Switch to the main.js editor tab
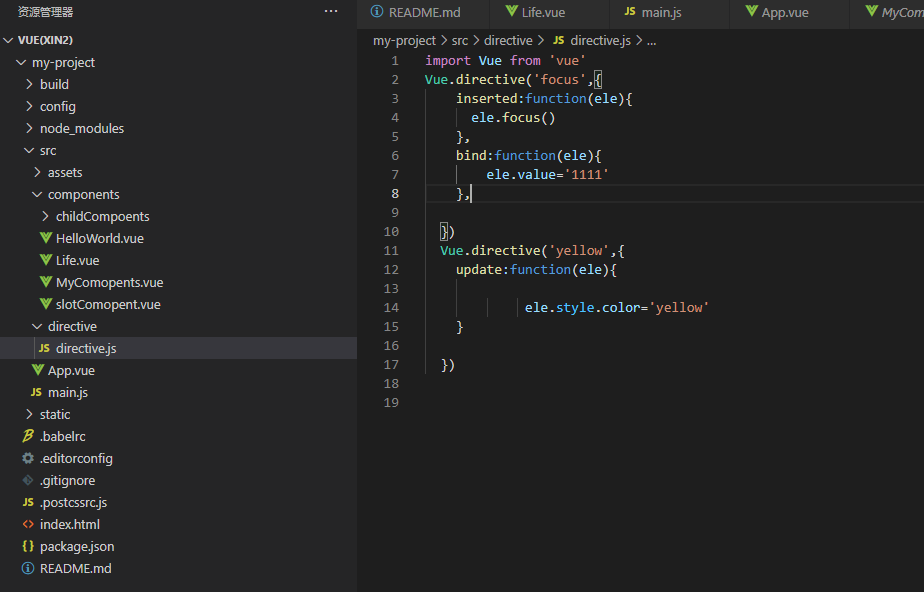 tap(669, 12)
